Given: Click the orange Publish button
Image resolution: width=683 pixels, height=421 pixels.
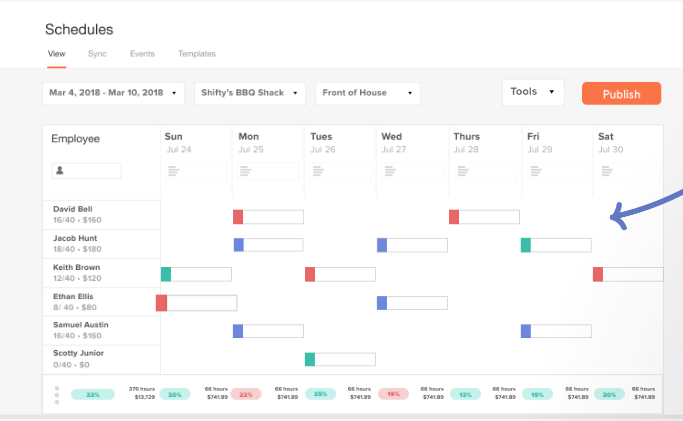Looking at the screenshot, I should point(621,94).
